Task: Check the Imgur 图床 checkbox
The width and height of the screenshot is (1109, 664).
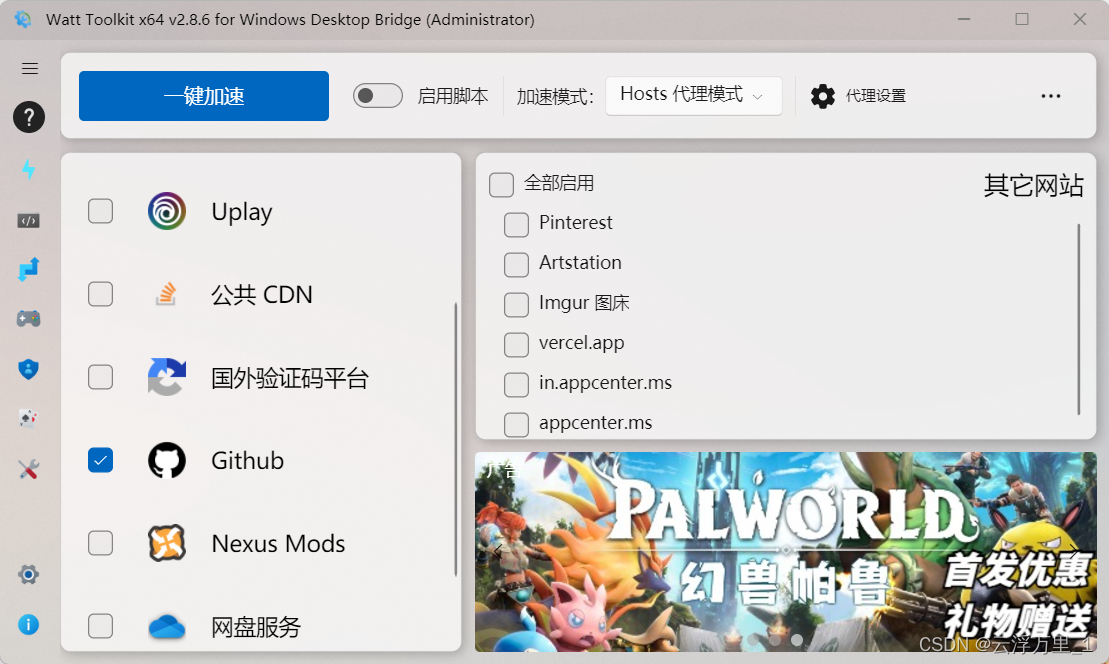Action: tap(516, 305)
